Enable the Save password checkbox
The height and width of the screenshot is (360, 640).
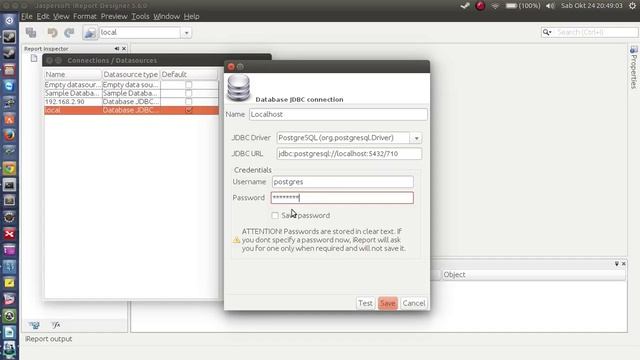click(x=275, y=215)
